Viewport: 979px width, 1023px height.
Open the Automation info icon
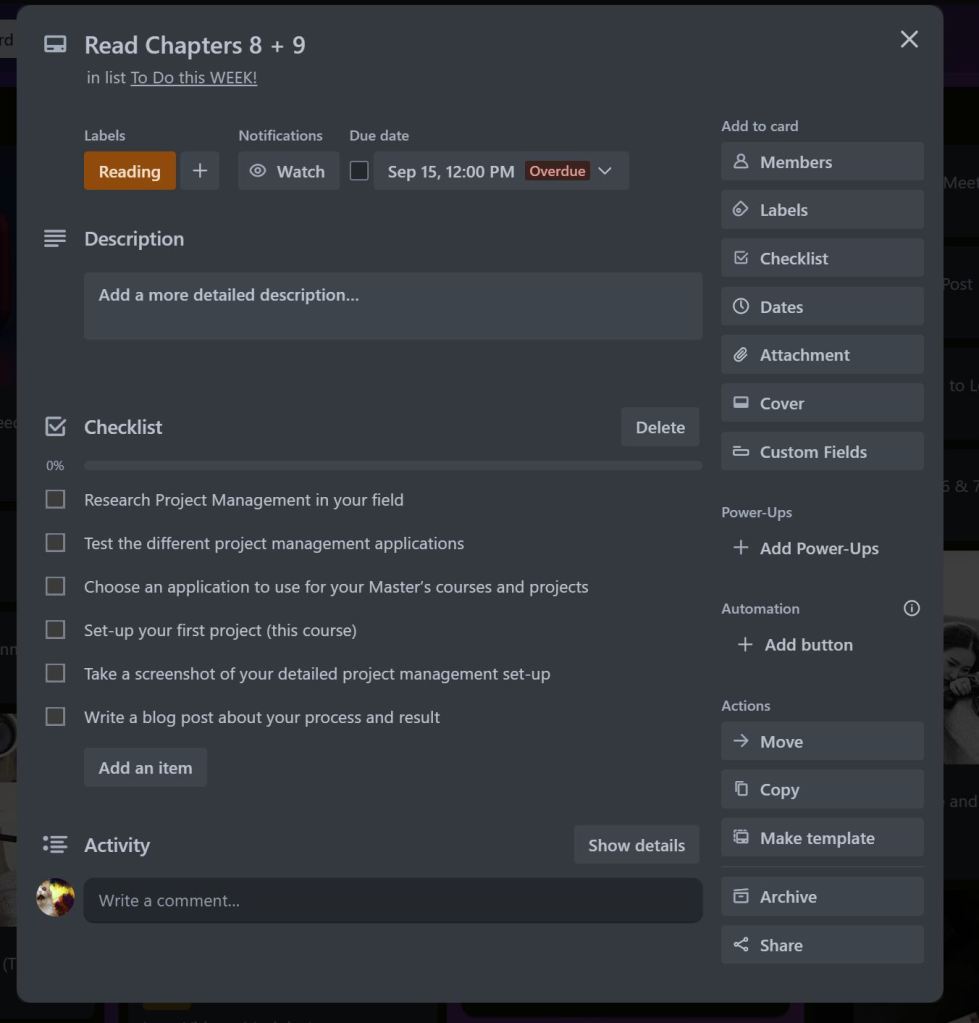pyautogui.click(x=911, y=608)
